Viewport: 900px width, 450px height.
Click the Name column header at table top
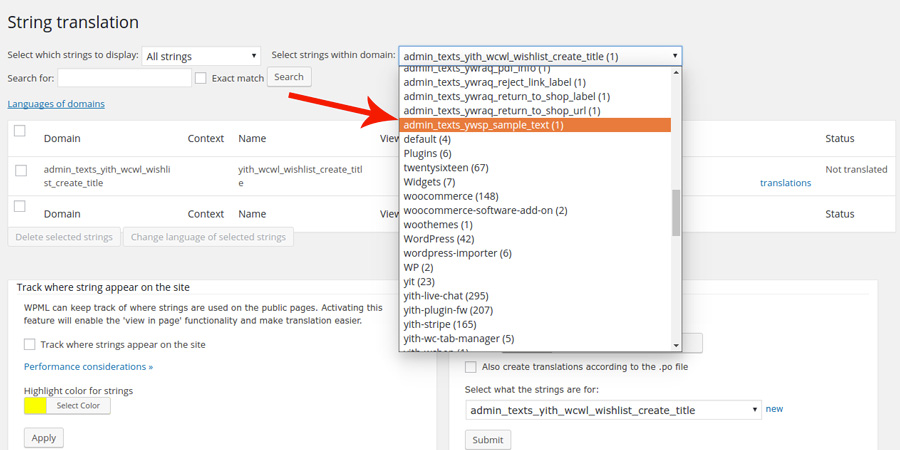click(x=252, y=139)
